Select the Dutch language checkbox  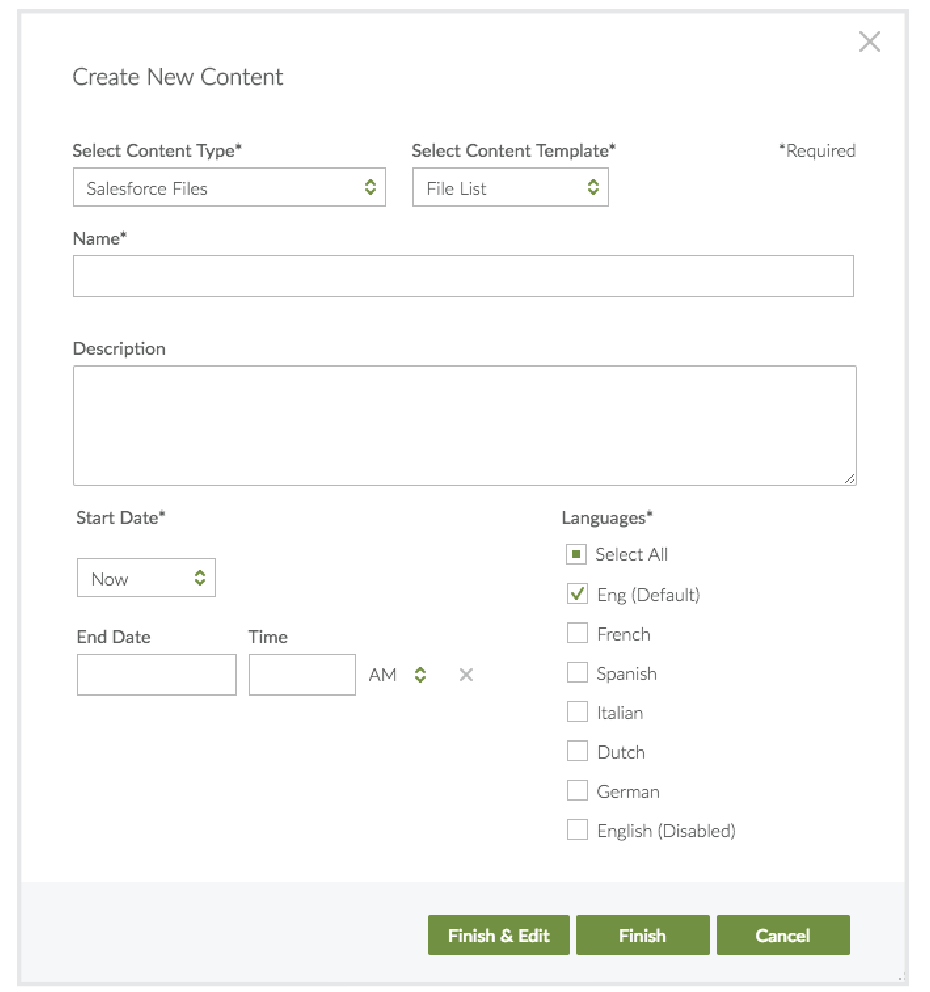(x=577, y=751)
